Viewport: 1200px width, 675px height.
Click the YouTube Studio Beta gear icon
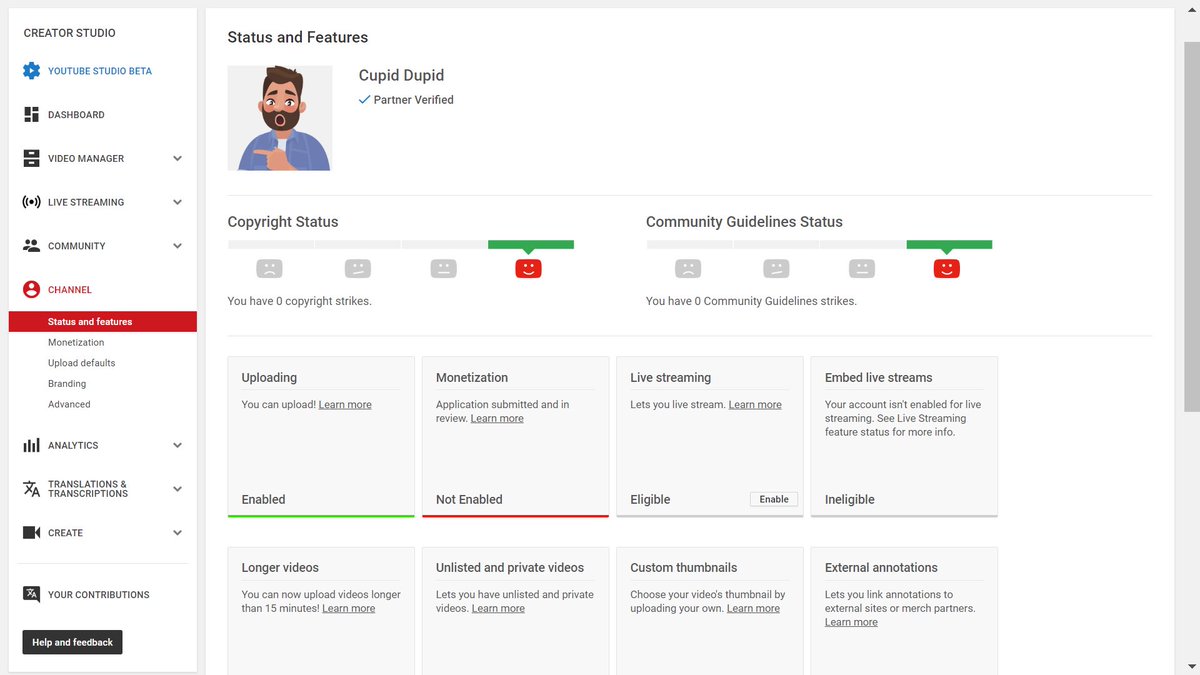tap(31, 71)
